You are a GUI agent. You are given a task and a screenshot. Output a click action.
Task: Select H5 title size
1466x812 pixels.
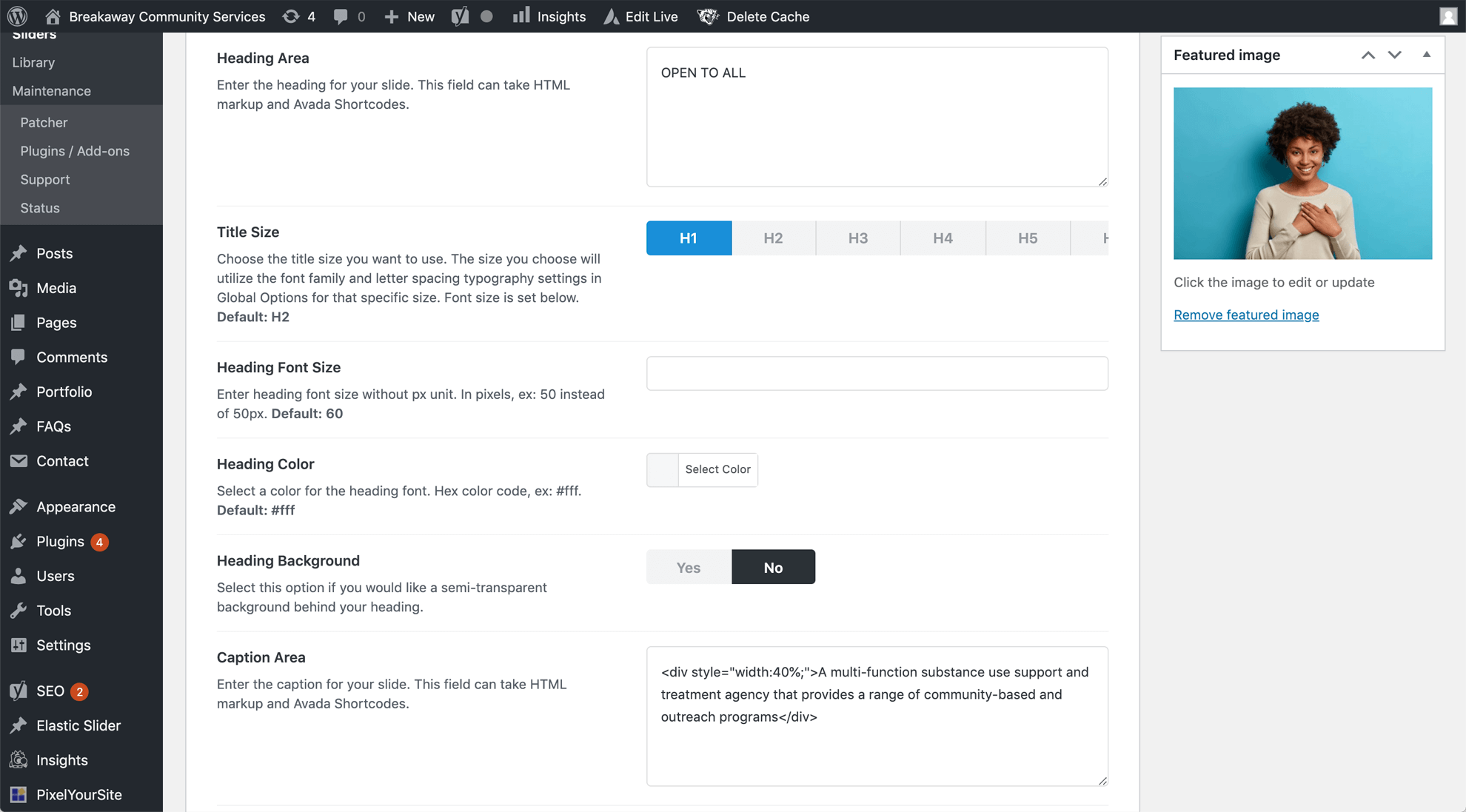click(1028, 238)
